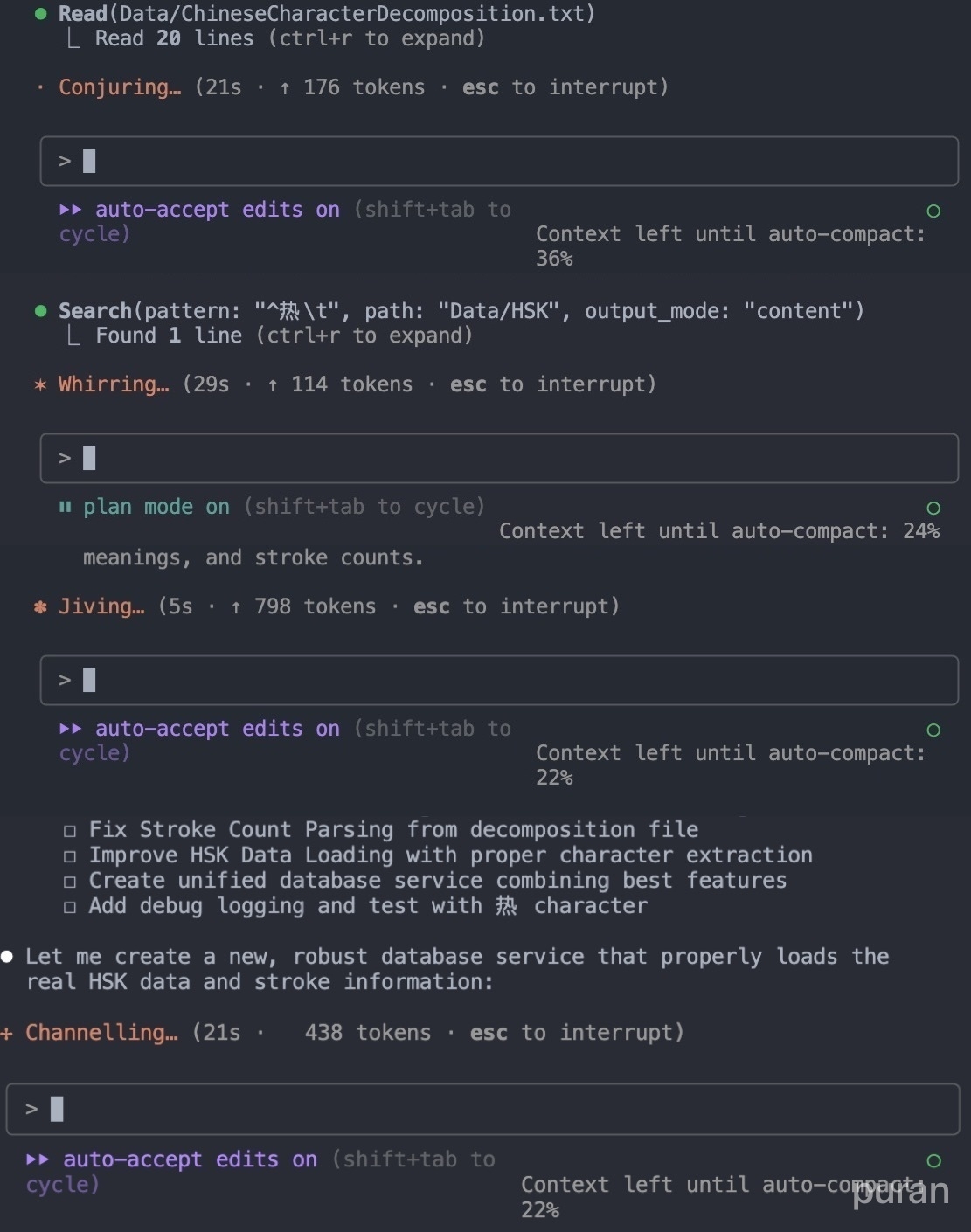The height and width of the screenshot is (1232, 971).
Task: Expand the Found 1 line search result
Action: tap(284, 336)
